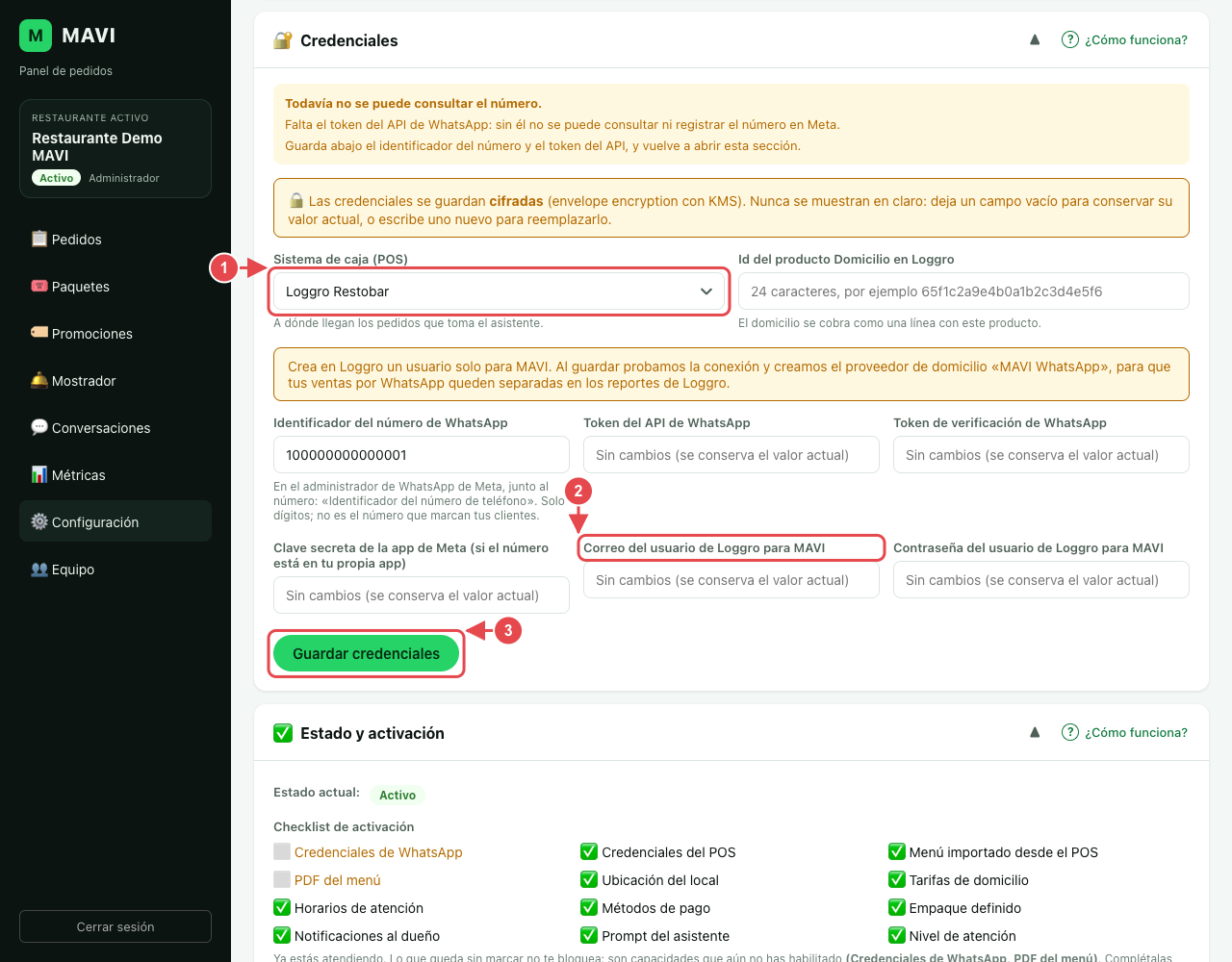Click the green MAVI logo icon
The height and width of the screenshot is (962, 1232).
click(36, 36)
